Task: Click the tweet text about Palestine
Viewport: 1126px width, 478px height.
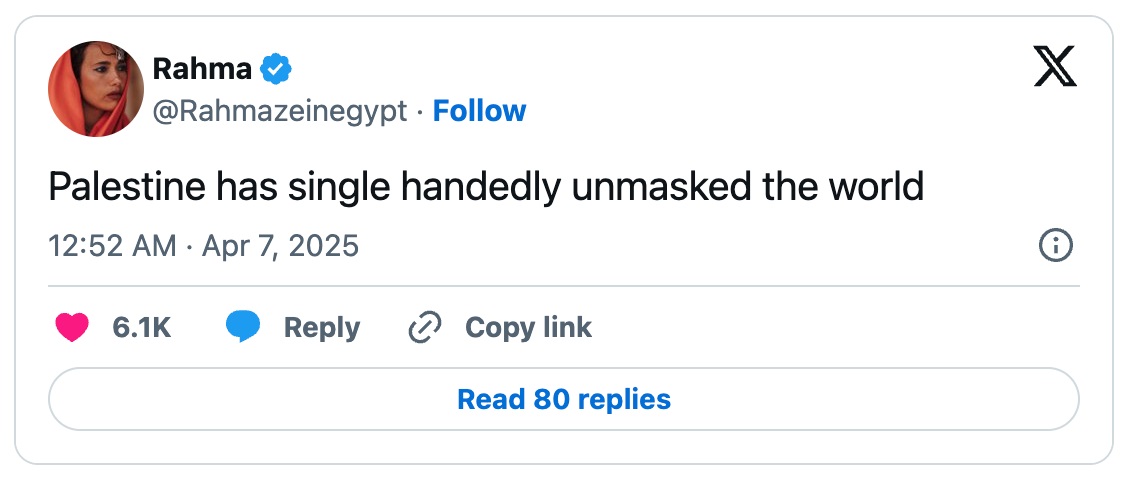Action: pos(486,188)
